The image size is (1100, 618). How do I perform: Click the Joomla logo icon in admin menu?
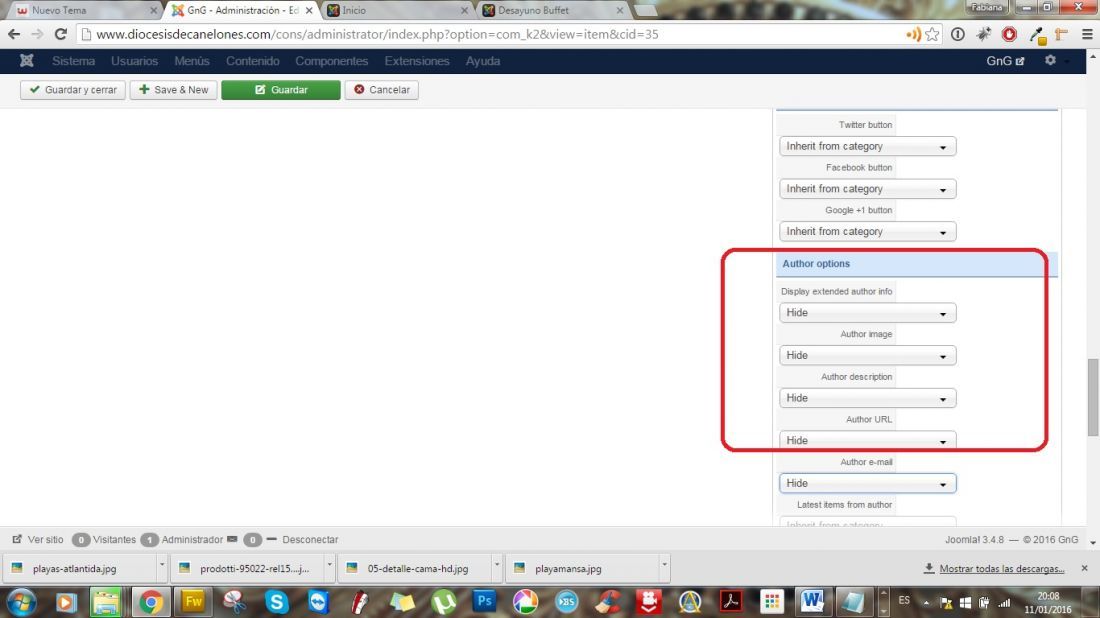pyautogui.click(x=27, y=61)
